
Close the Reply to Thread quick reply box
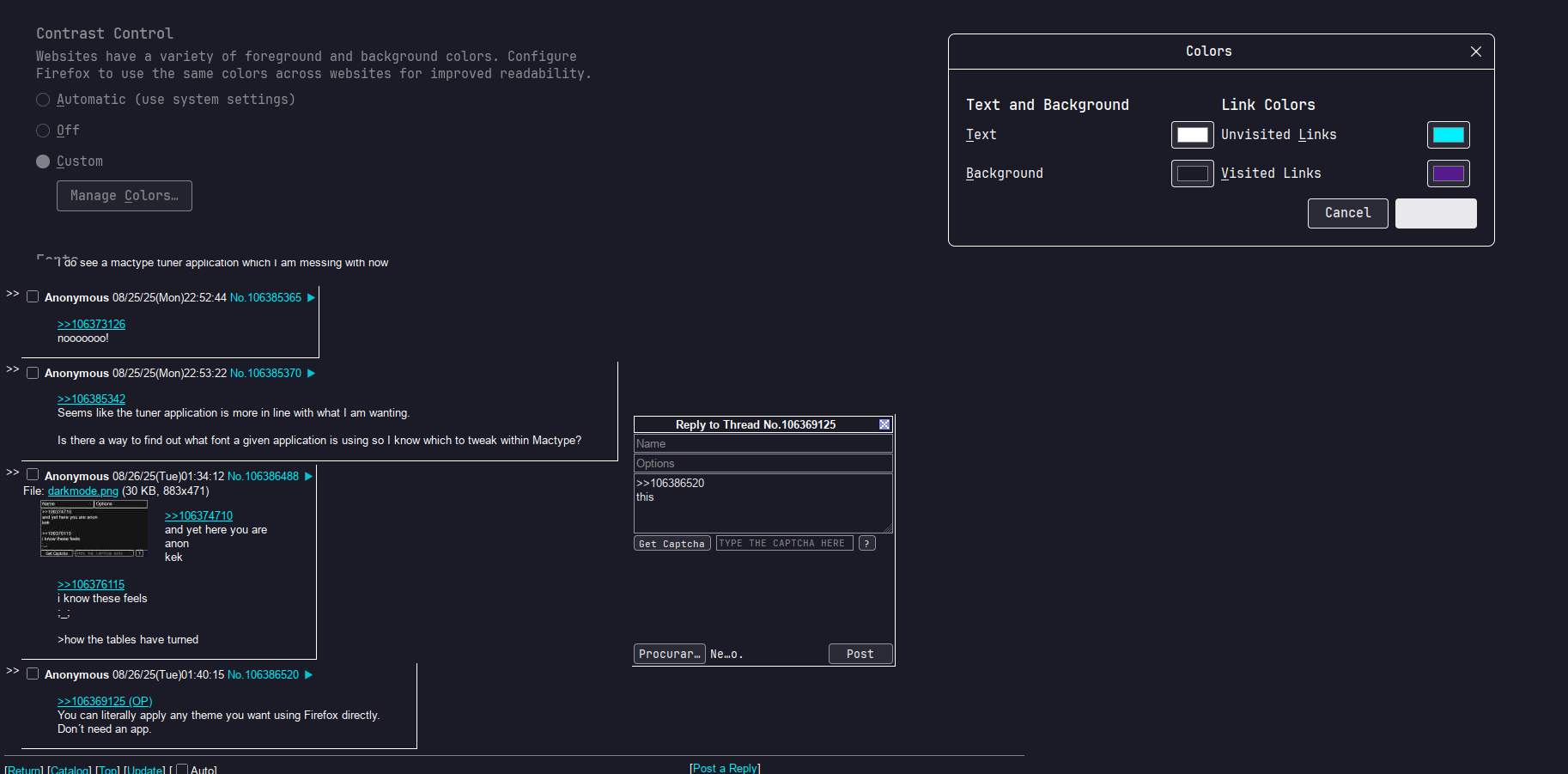(x=884, y=424)
